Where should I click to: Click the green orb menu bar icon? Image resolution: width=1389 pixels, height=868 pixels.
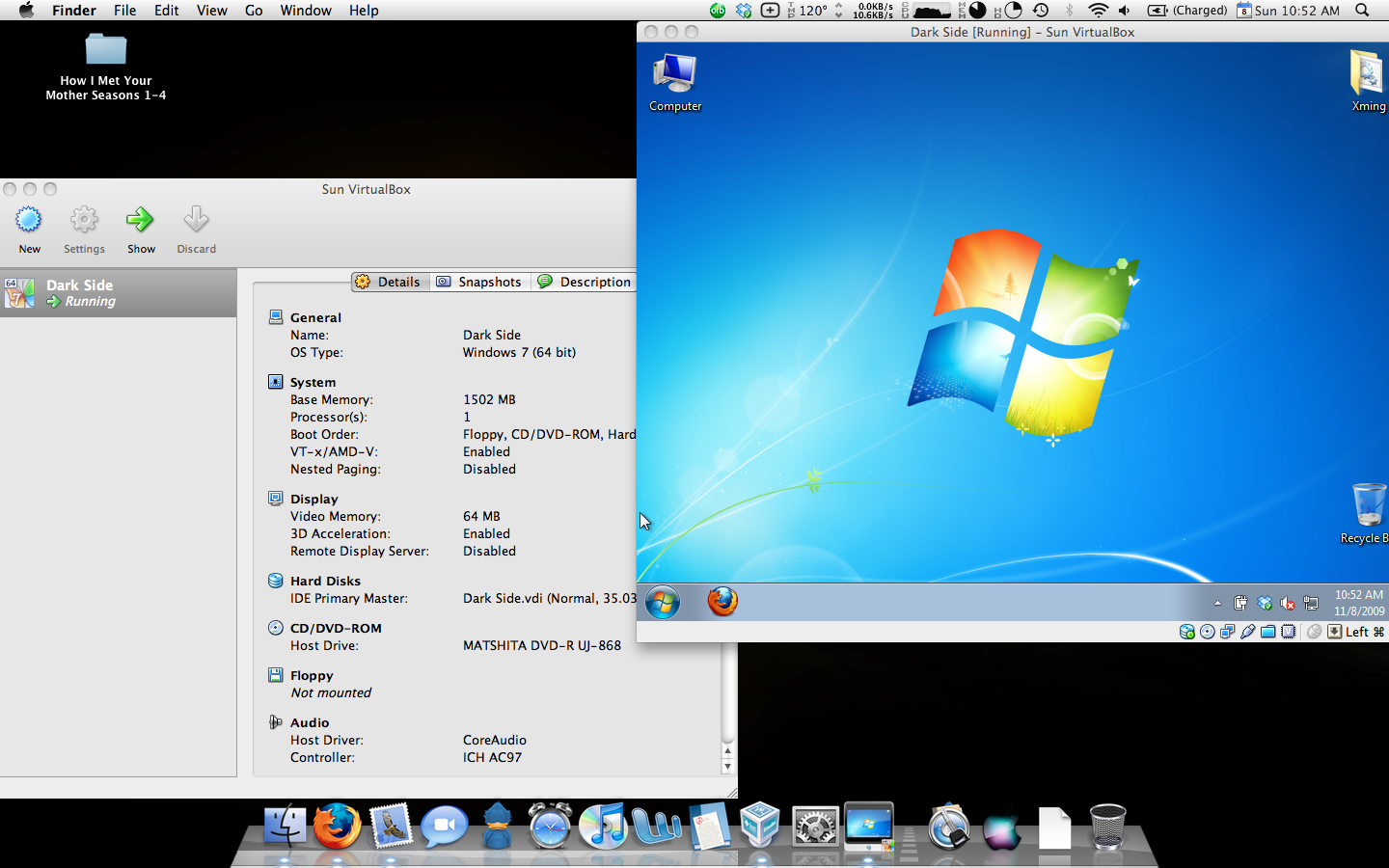(x=718, y=11)
